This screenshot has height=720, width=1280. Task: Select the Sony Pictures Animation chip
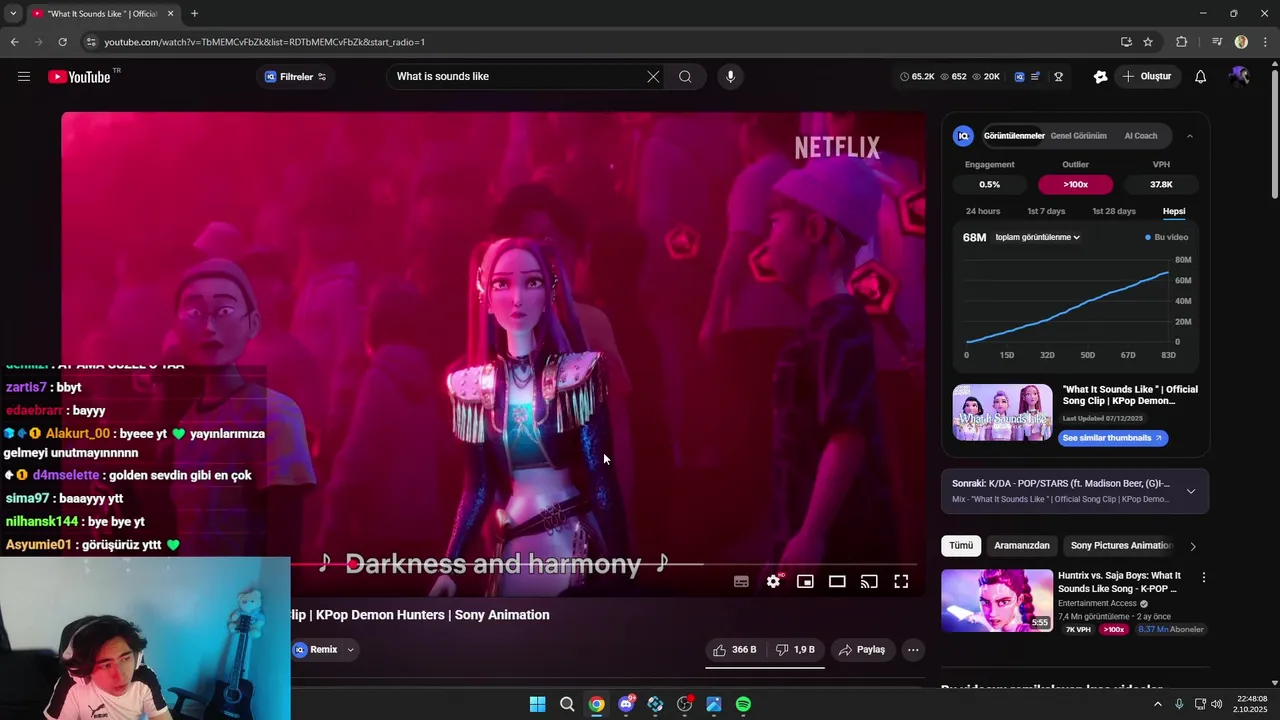1121,546
